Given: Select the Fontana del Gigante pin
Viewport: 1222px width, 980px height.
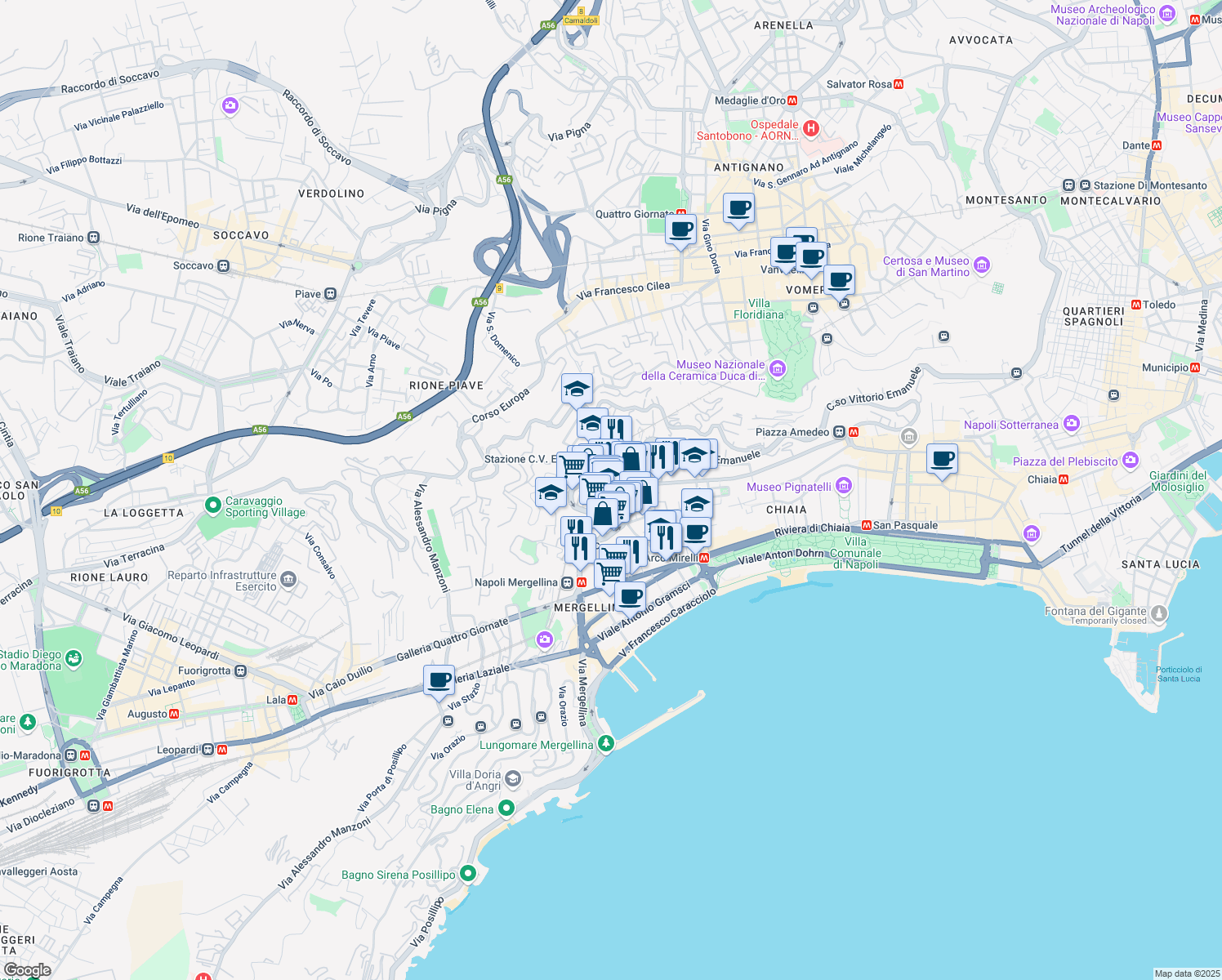Looking at the screenshot, I should tap(1158, 612).
